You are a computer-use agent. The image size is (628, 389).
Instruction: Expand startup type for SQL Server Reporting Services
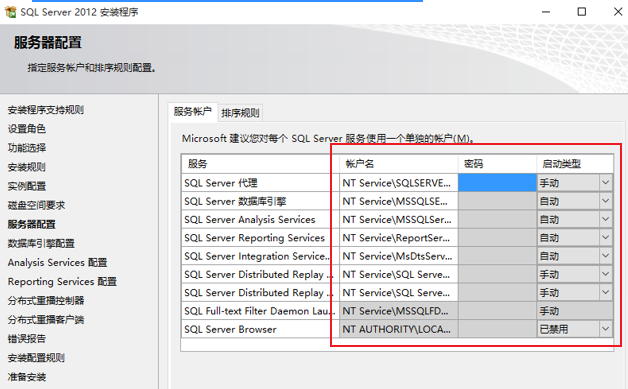click(x=606, y=238)
